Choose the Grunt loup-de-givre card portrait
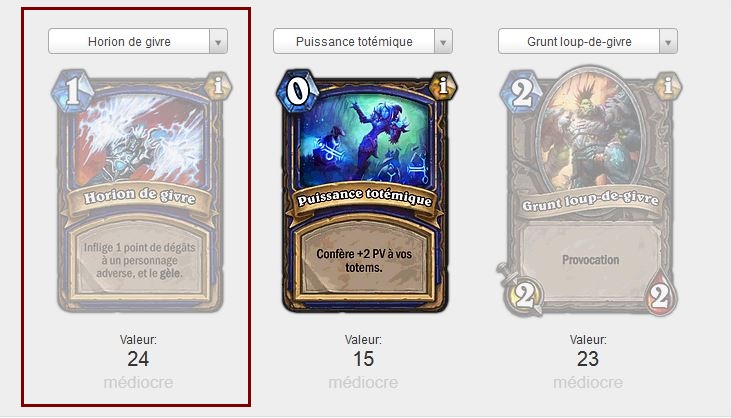The height and width of the screenshot is (418, 731). [590, 130]
